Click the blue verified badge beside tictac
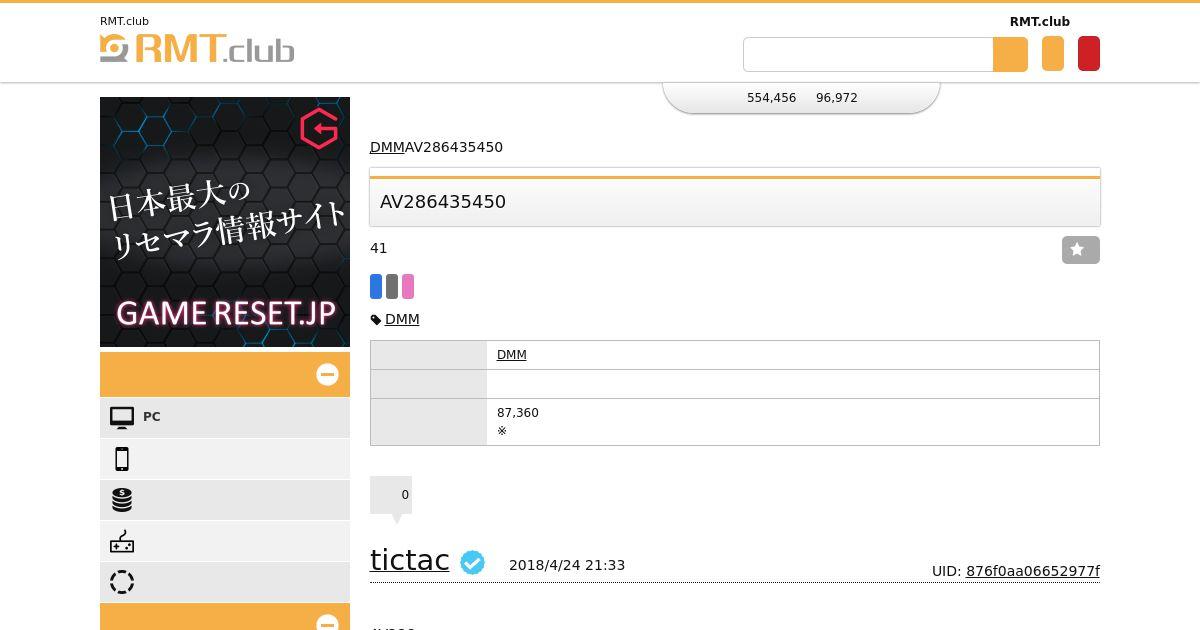1200x630 pixels. pyautogui.click(x=472, y=563)
